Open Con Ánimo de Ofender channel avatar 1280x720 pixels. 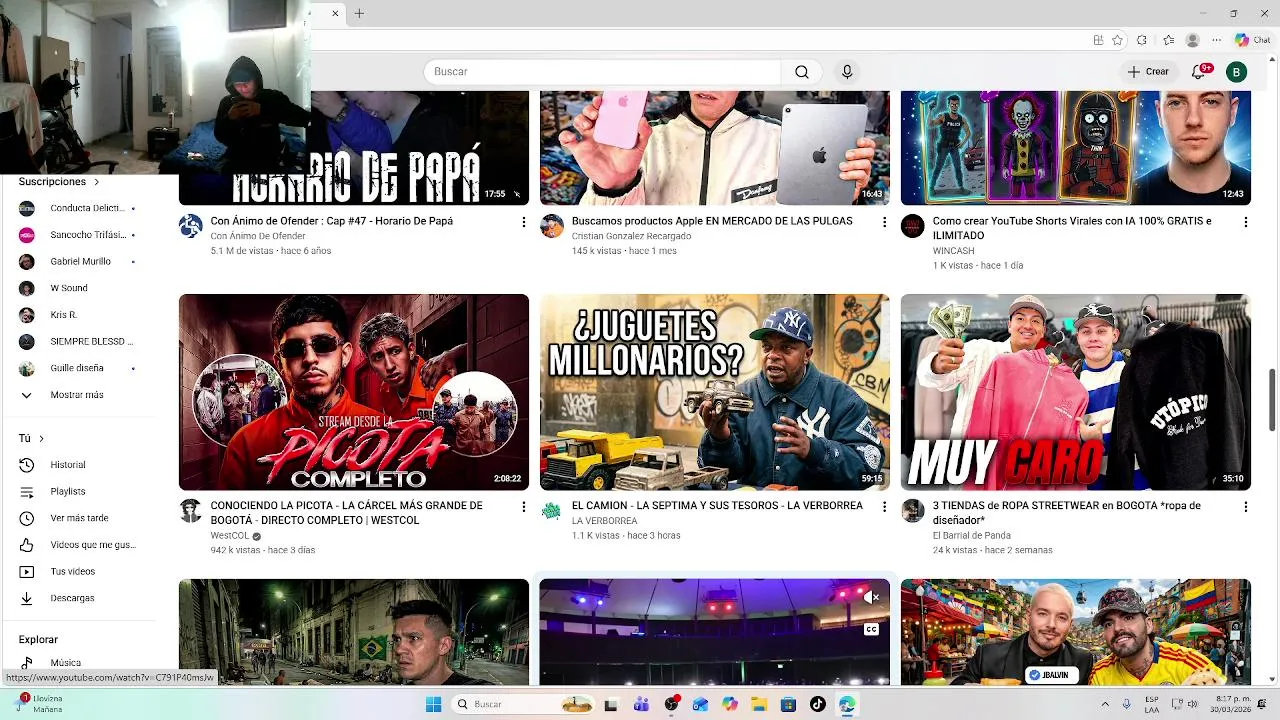pyautogui.click(x=191, y=226)
